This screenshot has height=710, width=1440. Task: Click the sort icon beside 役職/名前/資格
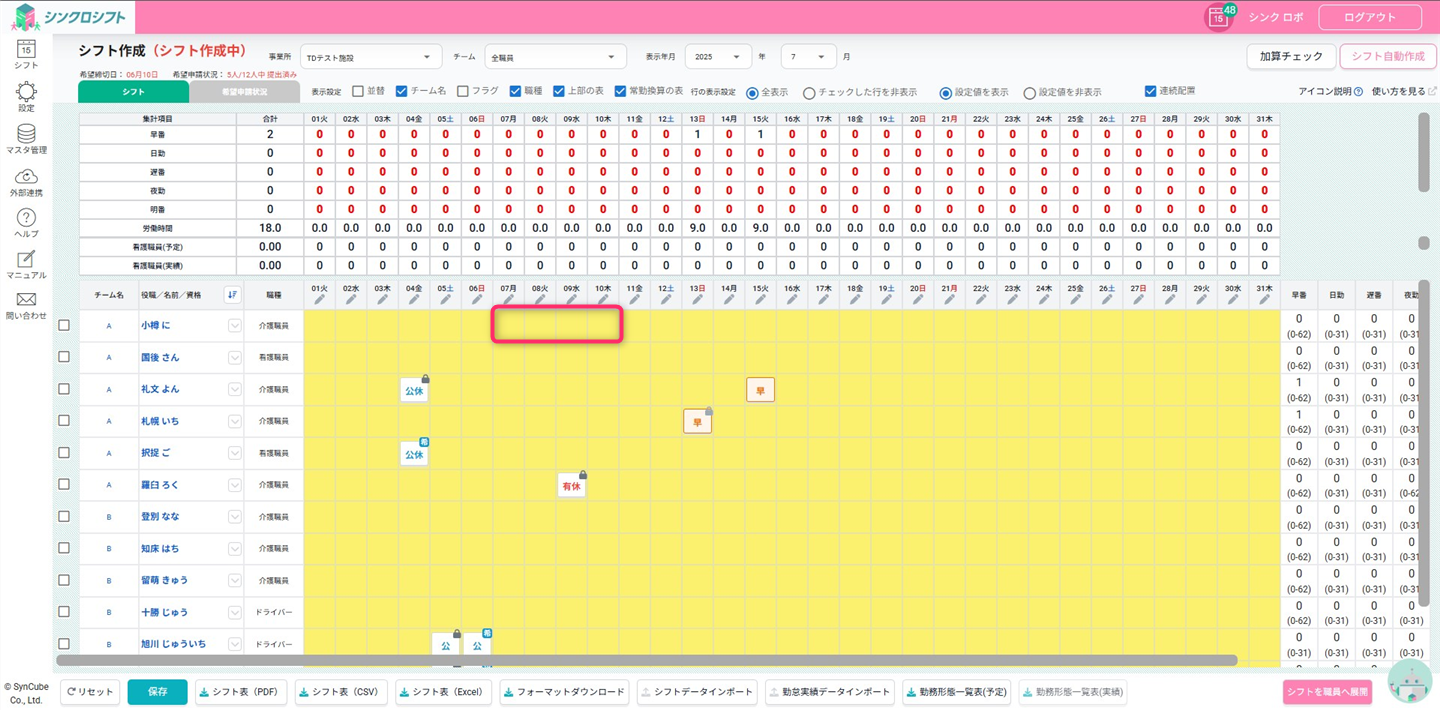click(x=232, y=295)
